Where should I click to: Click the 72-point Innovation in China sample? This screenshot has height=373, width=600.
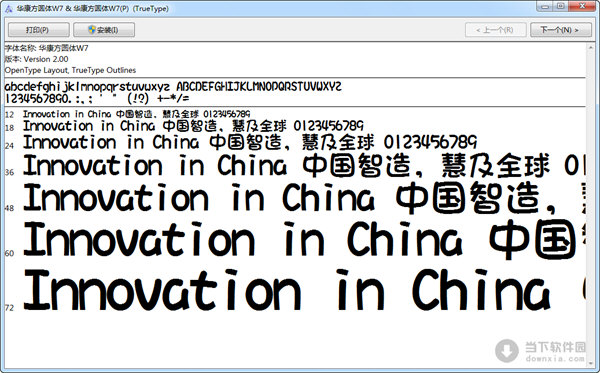click(x=287, y=290)
